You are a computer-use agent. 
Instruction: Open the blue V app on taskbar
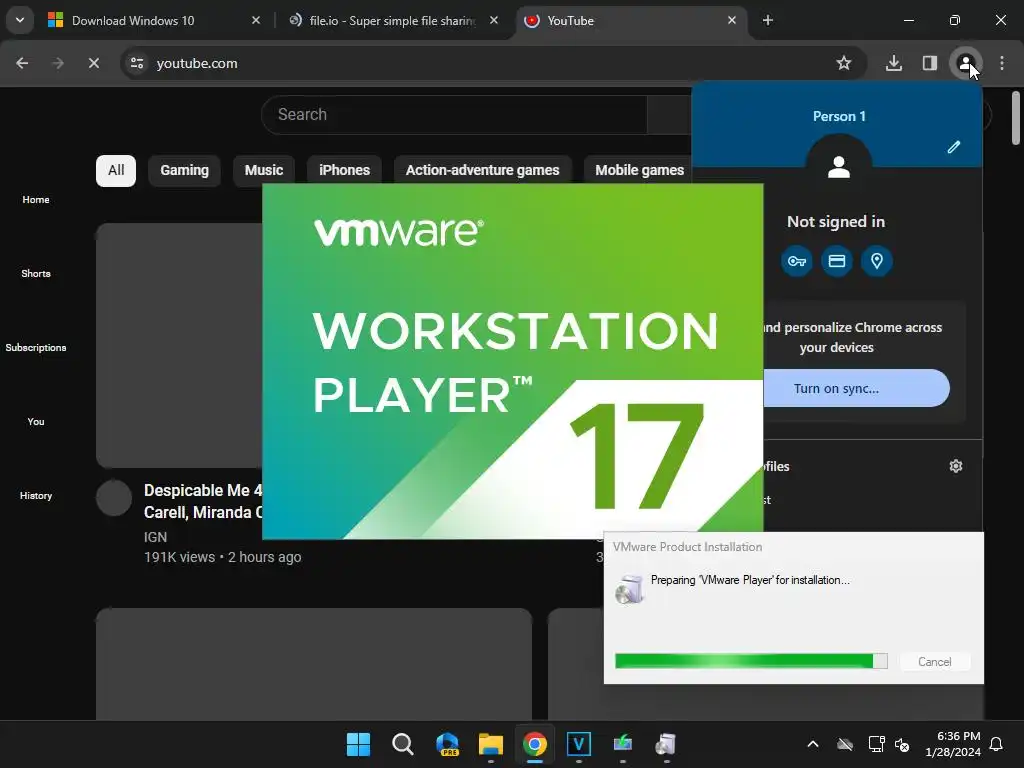click(x=579, y=744)
